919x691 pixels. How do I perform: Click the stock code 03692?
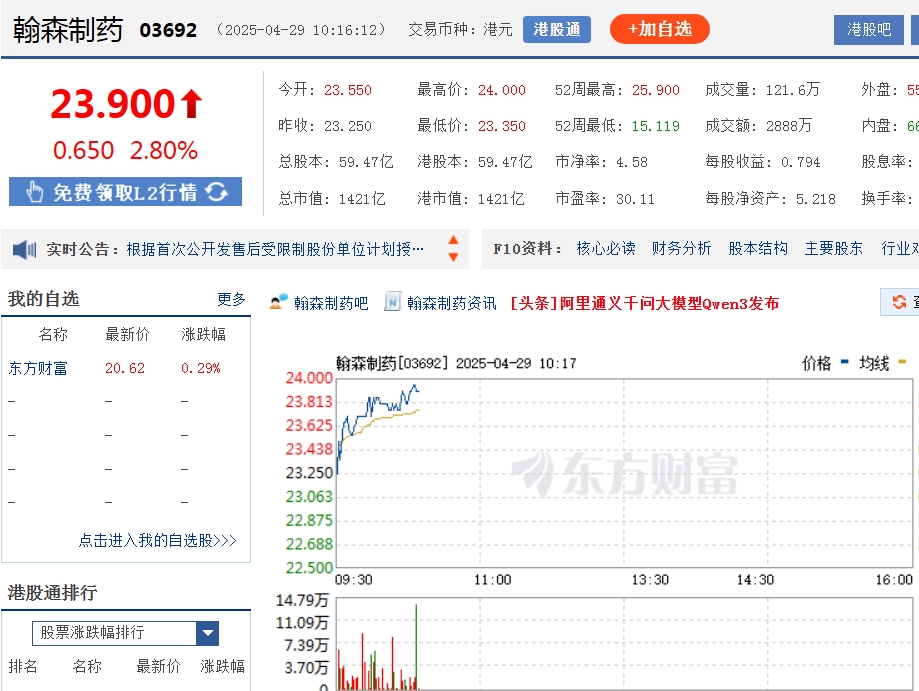click(x=168, y=30)
